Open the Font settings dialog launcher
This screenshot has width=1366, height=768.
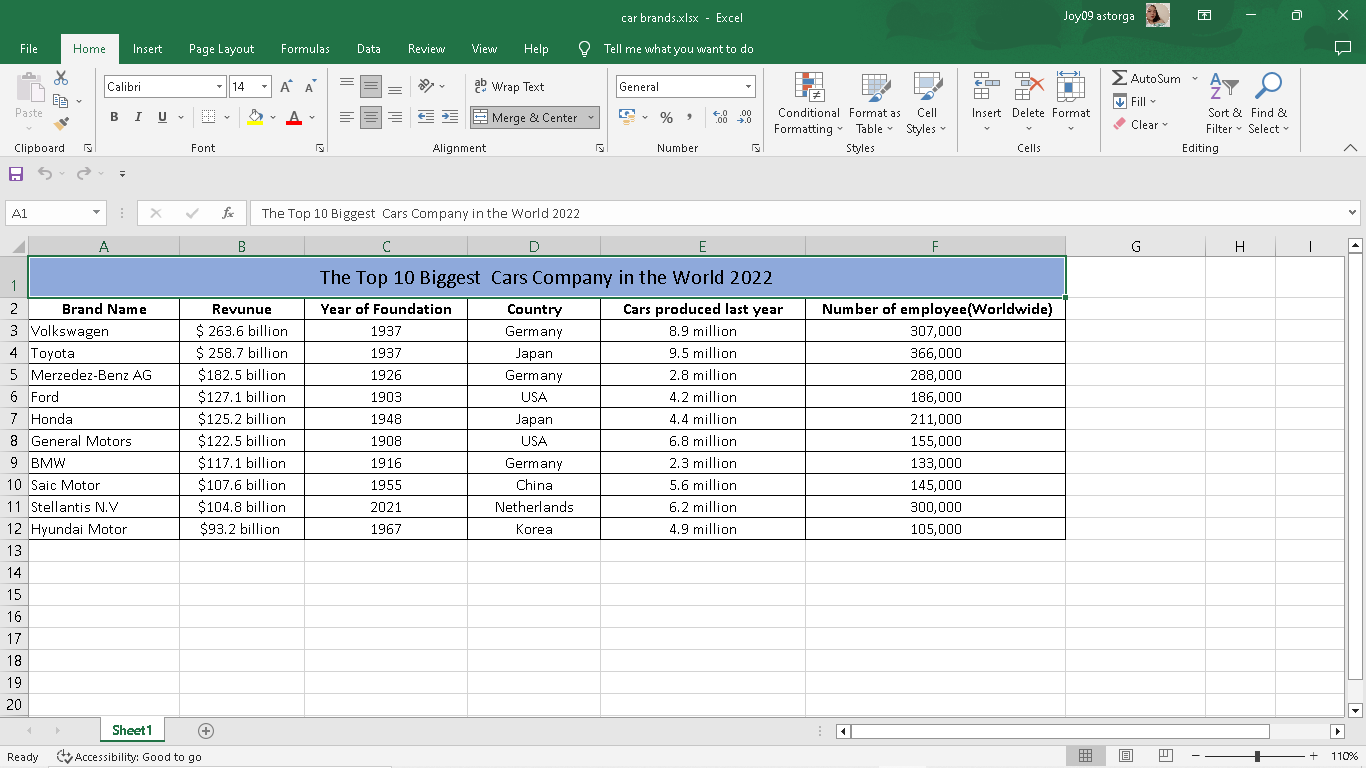pos(320,148)
